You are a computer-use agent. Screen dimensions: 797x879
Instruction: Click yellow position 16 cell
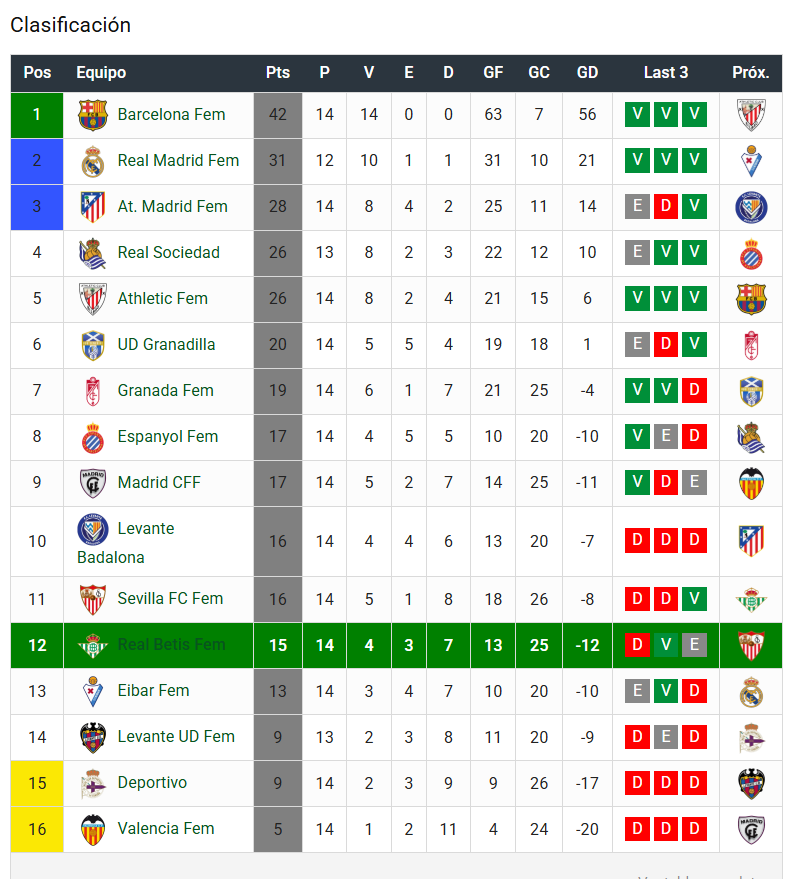point(37,830)
